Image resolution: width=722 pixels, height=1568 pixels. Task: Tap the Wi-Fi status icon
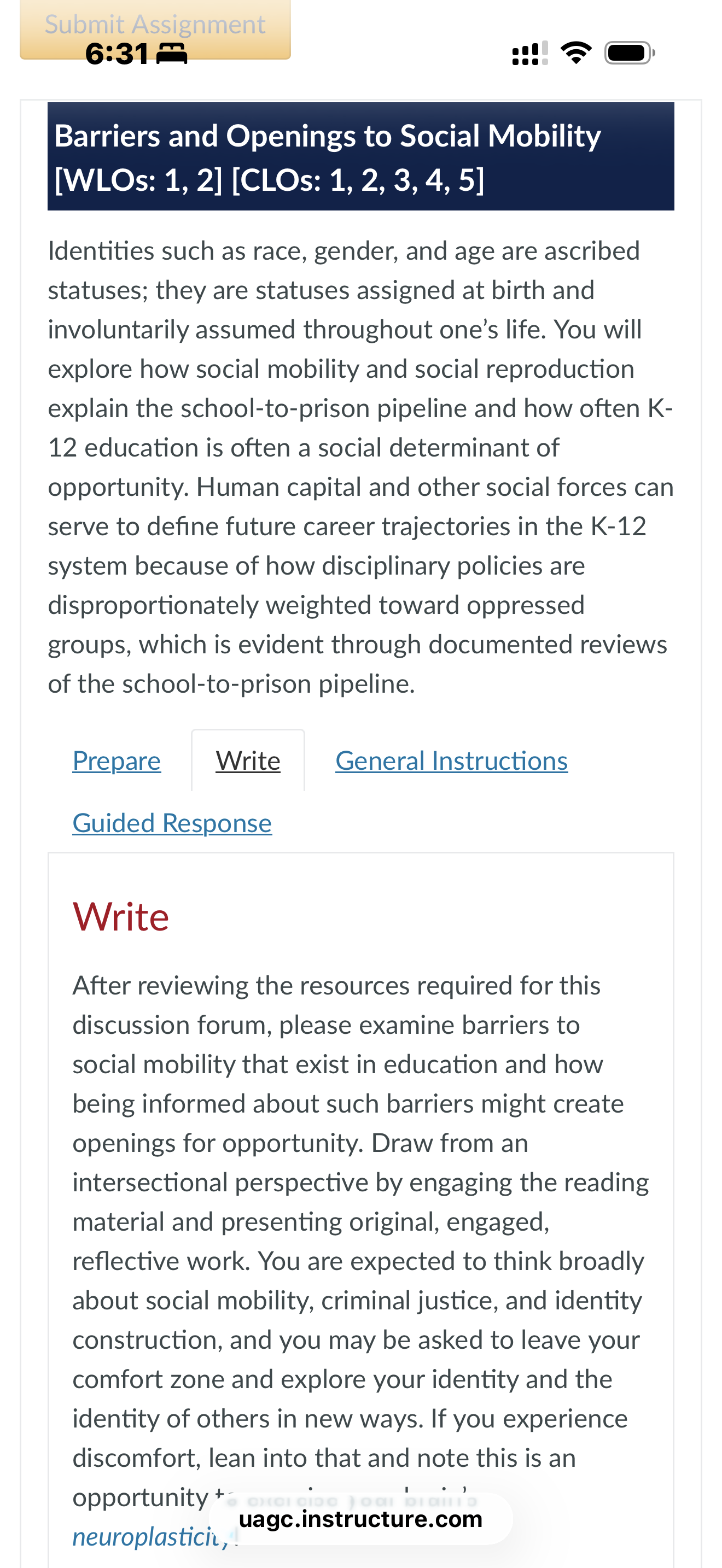[x=576, y=53]
